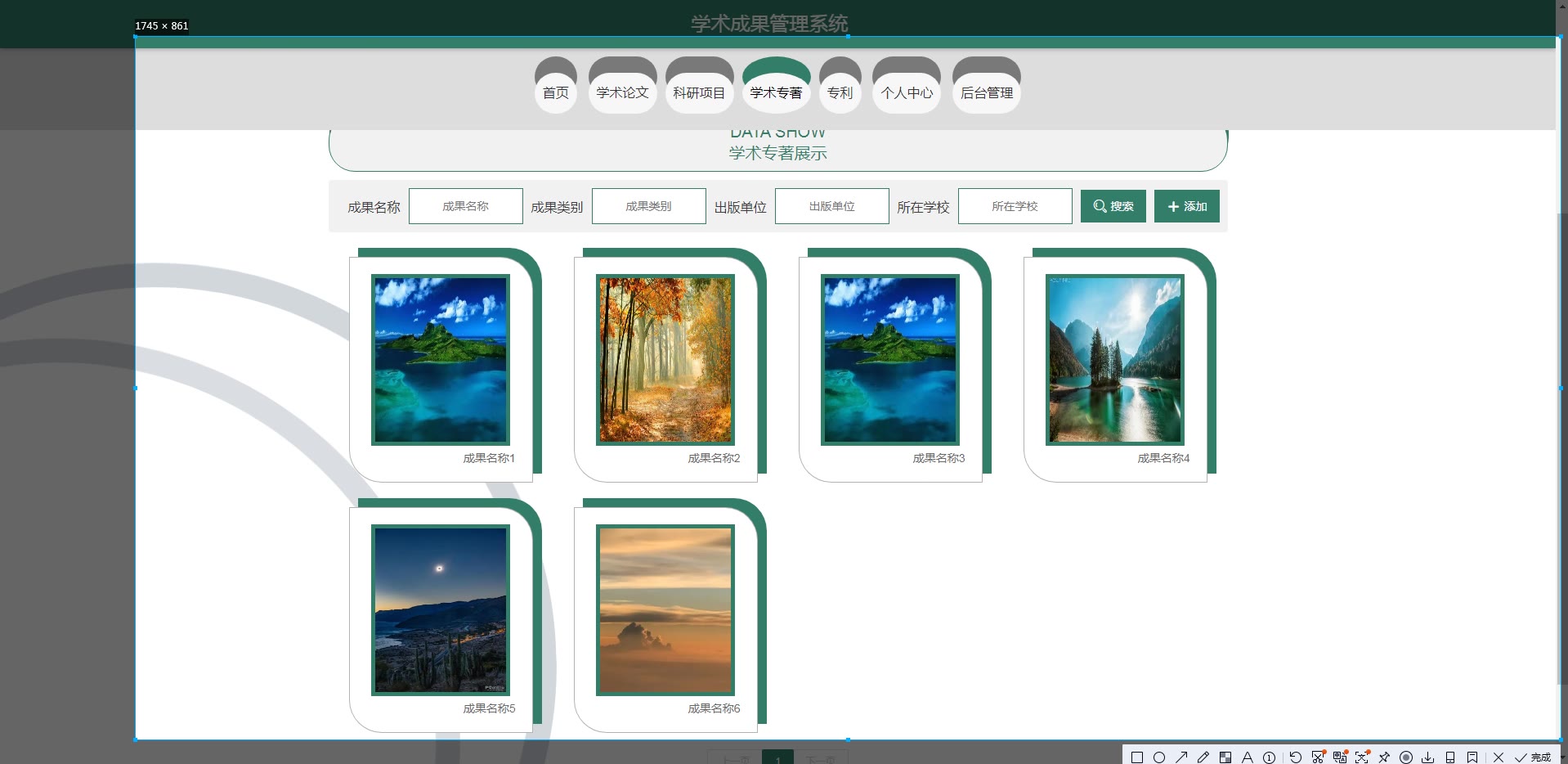Focus the 成果类别 input field

click(649, 206)
